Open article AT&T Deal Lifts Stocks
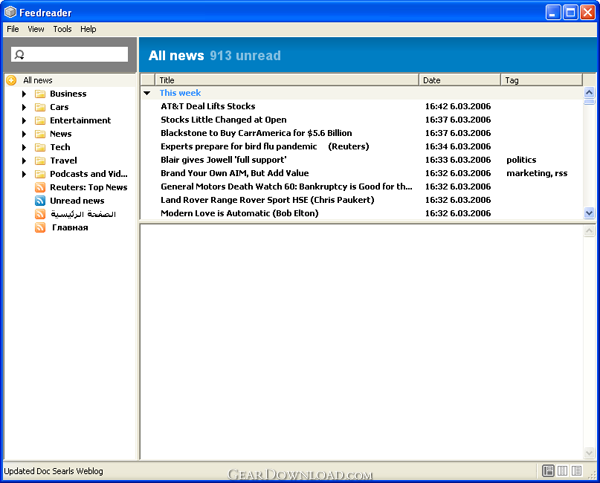Viewport: 600px width, 483px height. (x=208, y=106)
